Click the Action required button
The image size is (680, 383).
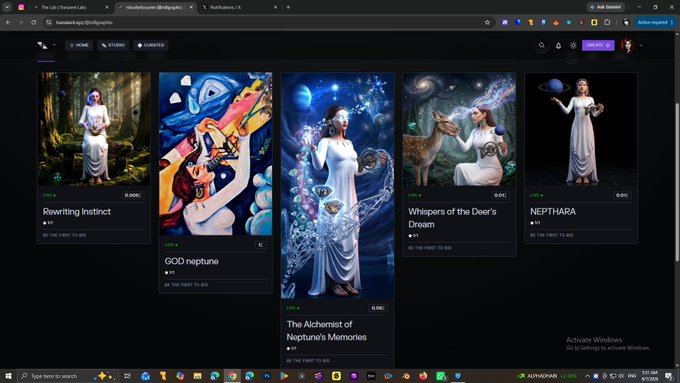tap(655, 22)
